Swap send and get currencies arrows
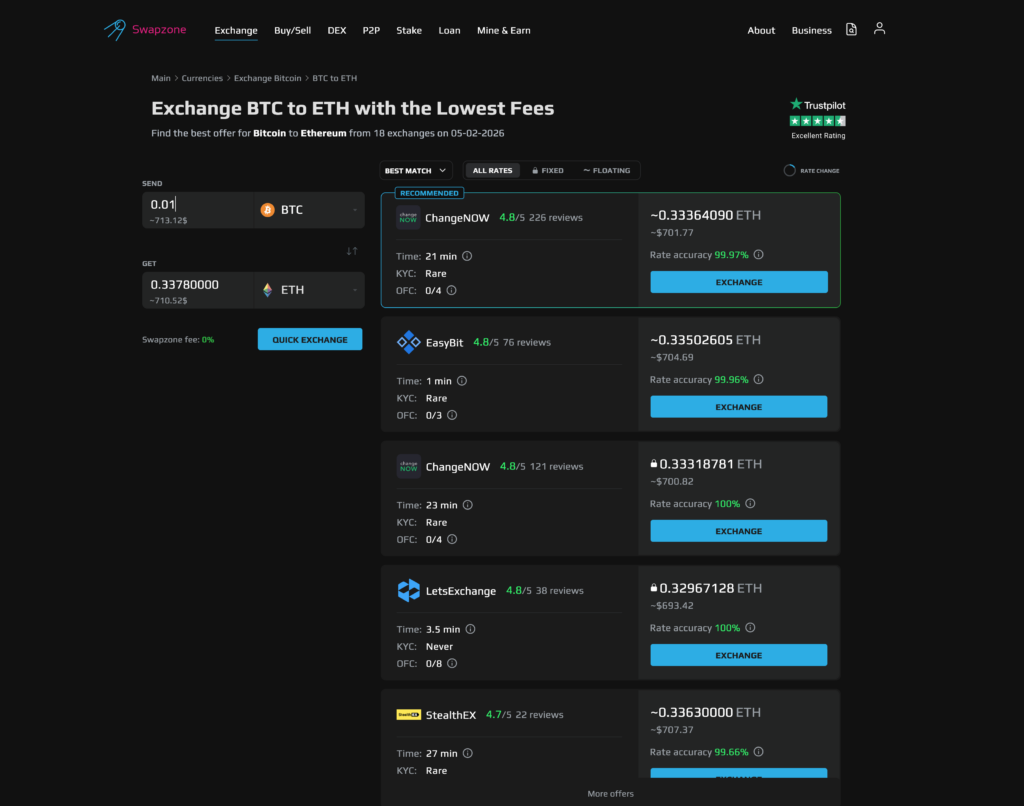 click(x=352, y=250)
